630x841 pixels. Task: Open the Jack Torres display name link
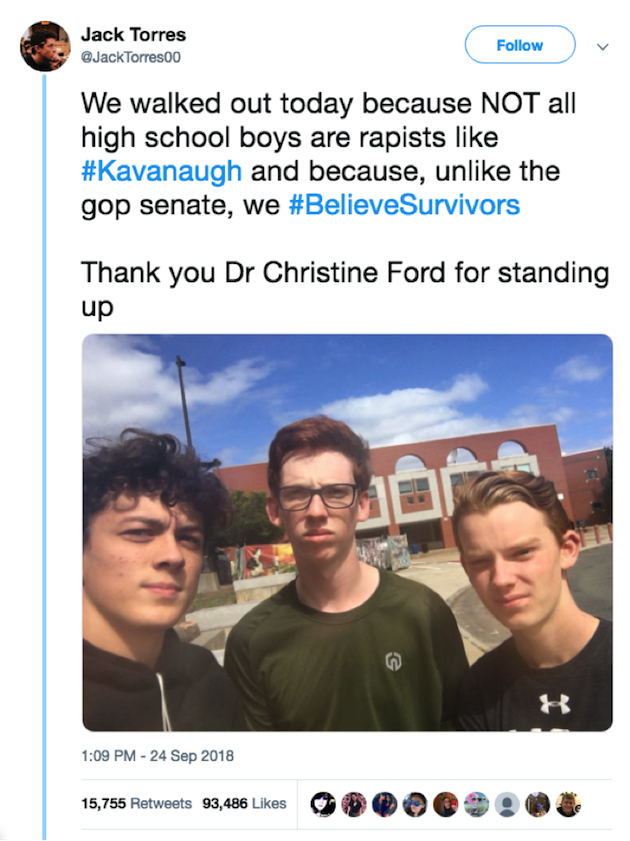point(134,35)
